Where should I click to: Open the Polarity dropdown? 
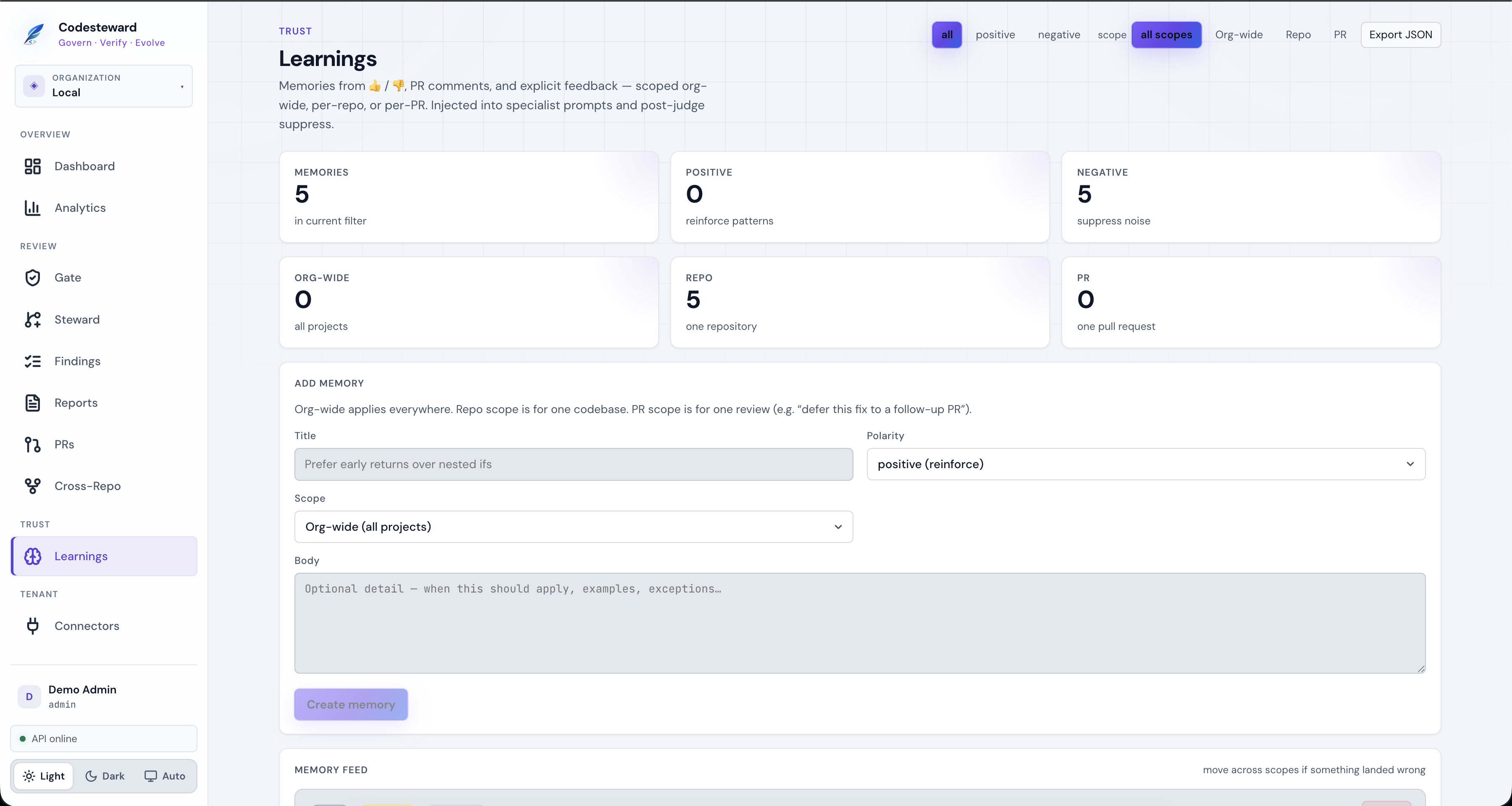tap(1146, 464)
